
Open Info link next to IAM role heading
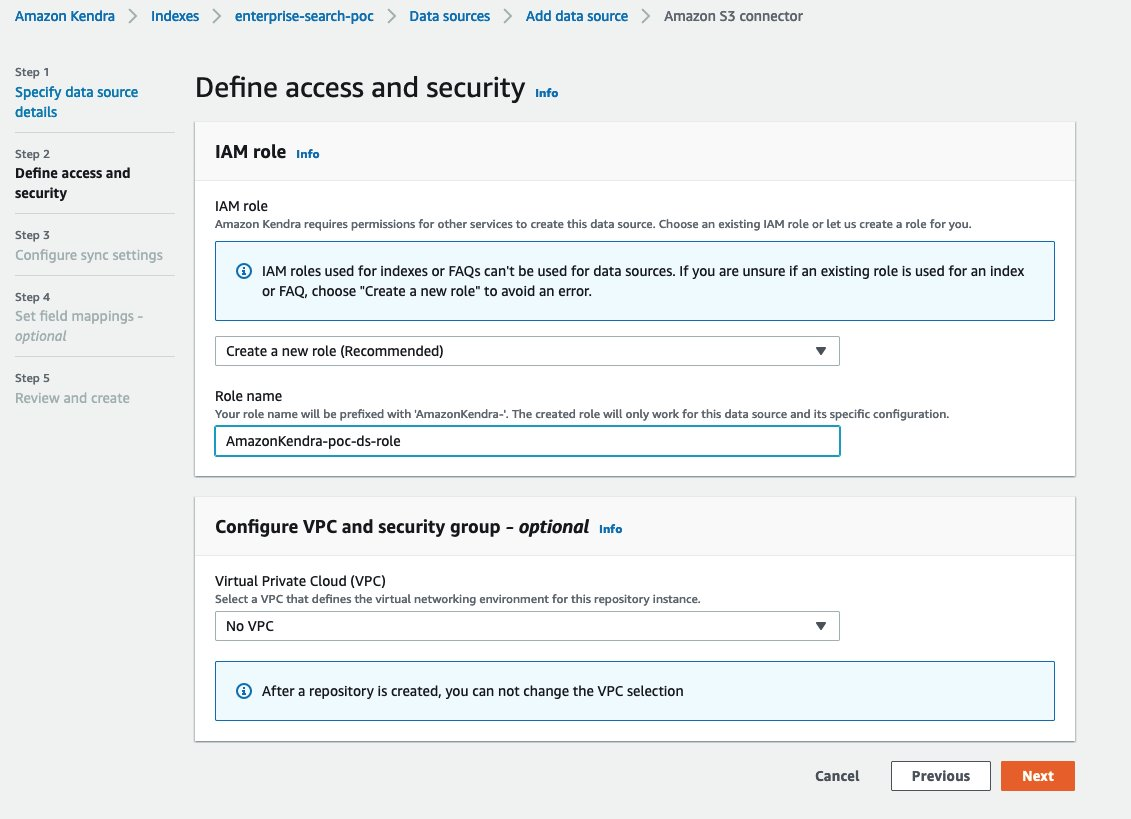tap(307, 154)
